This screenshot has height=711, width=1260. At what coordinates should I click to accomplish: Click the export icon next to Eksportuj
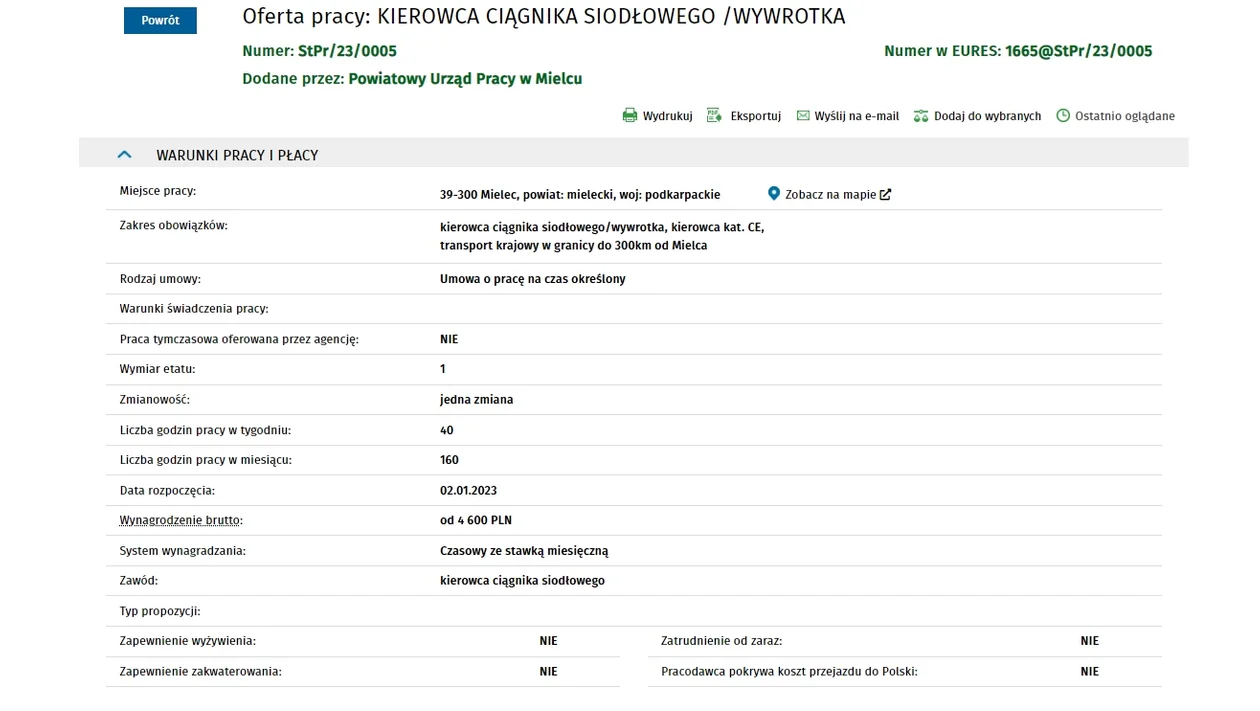pyautogui.click(x=714, y=116)
